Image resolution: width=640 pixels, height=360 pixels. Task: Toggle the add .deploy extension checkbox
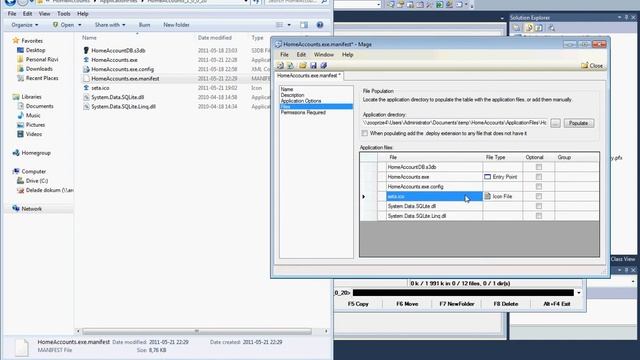(x=364, y=133)
